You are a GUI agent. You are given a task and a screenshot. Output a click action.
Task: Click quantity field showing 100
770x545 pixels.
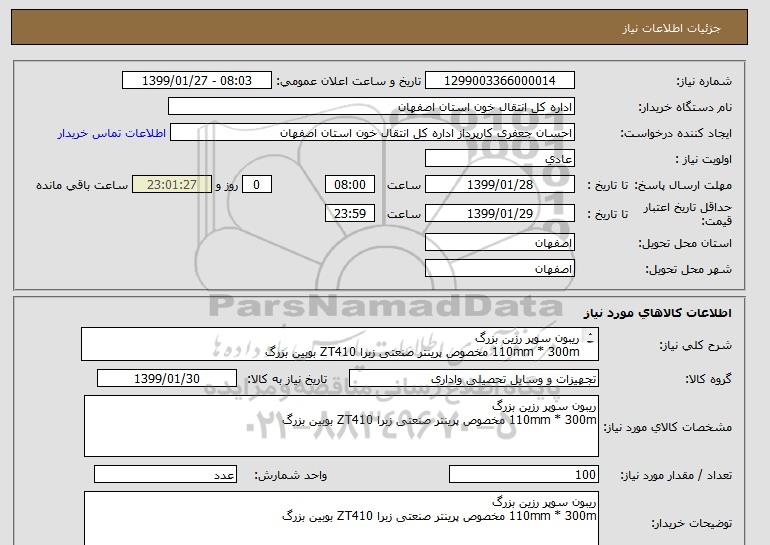[x=523, y=474]
